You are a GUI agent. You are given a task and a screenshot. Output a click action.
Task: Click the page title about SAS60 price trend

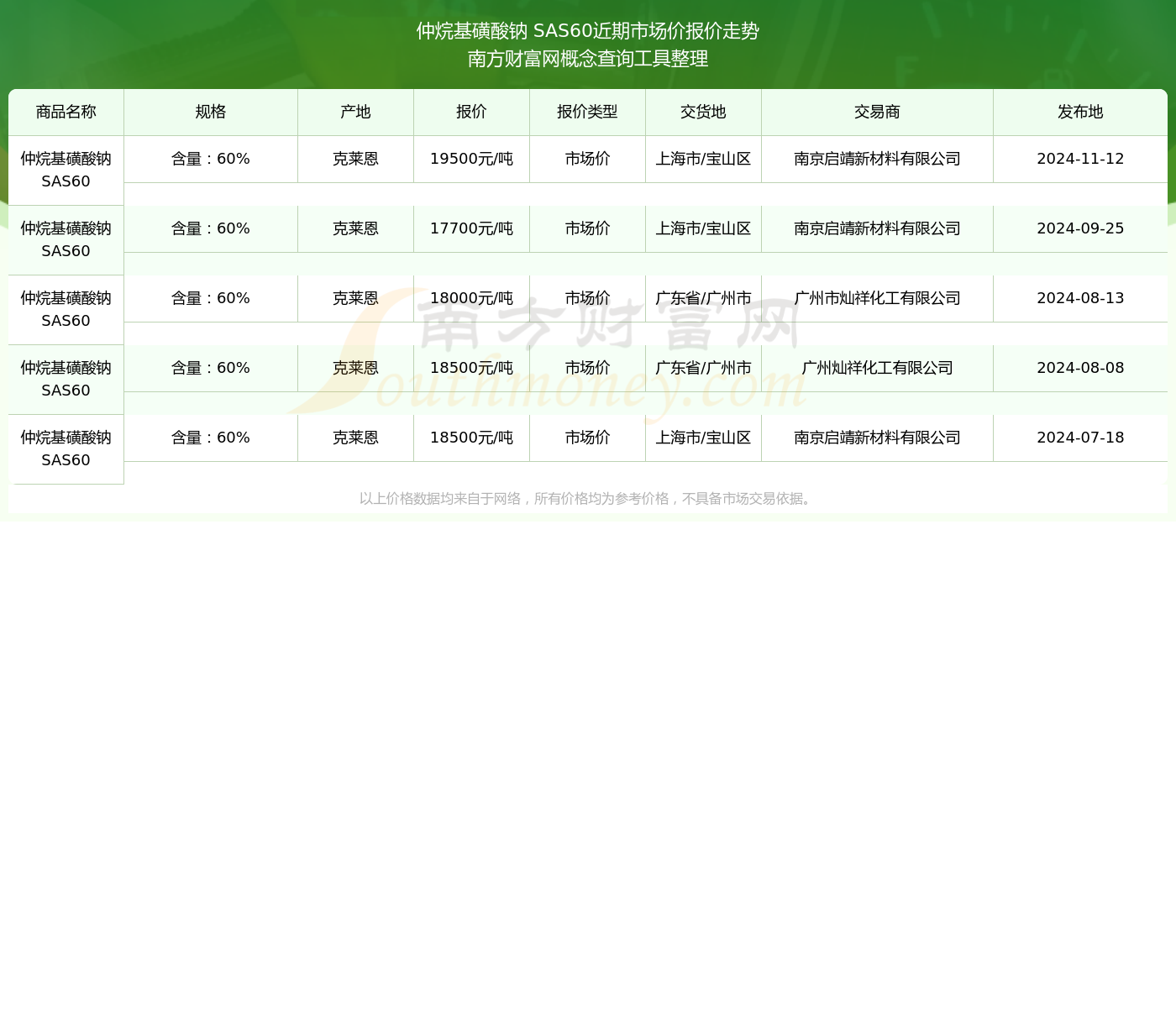click(588, 31)
